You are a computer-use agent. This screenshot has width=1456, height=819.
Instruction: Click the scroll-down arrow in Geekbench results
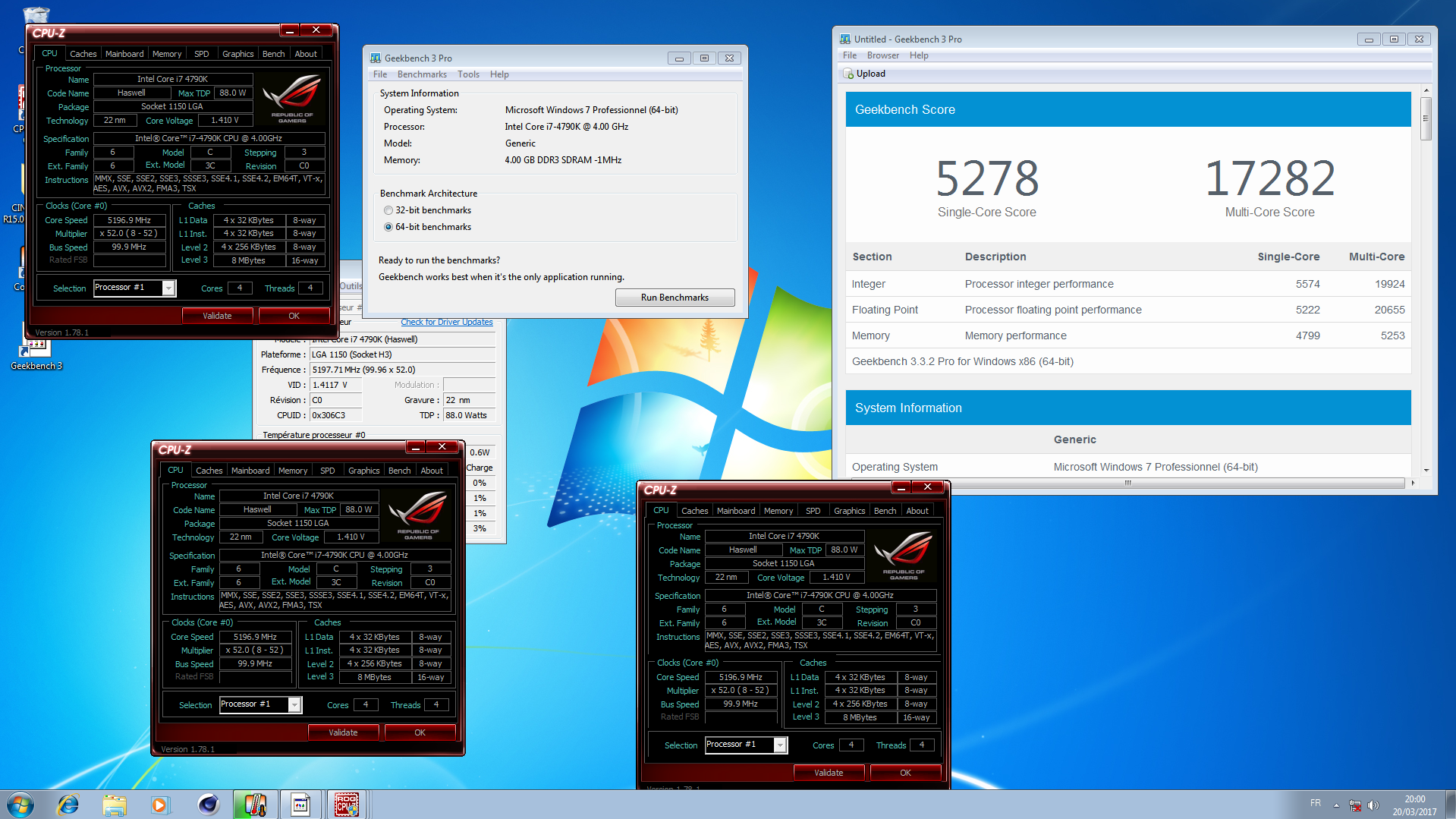(1426, 470)
